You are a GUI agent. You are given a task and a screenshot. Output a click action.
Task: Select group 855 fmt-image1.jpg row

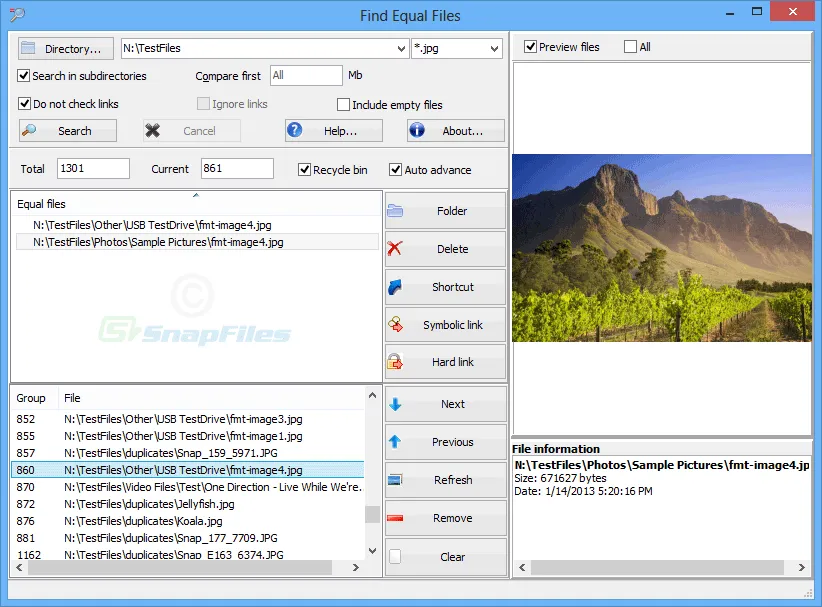pyautogui.click(x=188, y=436)
